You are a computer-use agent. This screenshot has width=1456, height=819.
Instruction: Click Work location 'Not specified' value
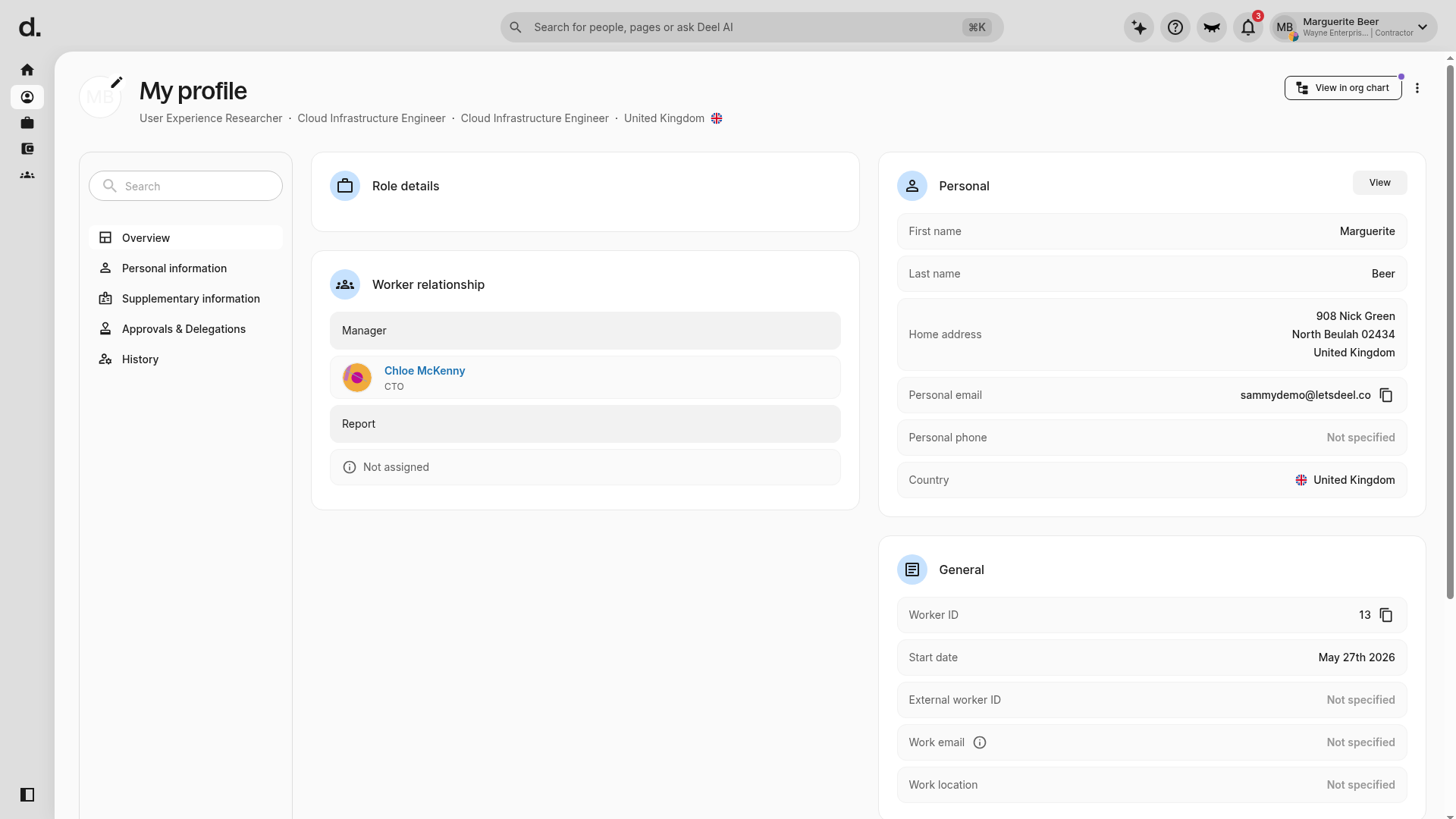coord(1361,785)
